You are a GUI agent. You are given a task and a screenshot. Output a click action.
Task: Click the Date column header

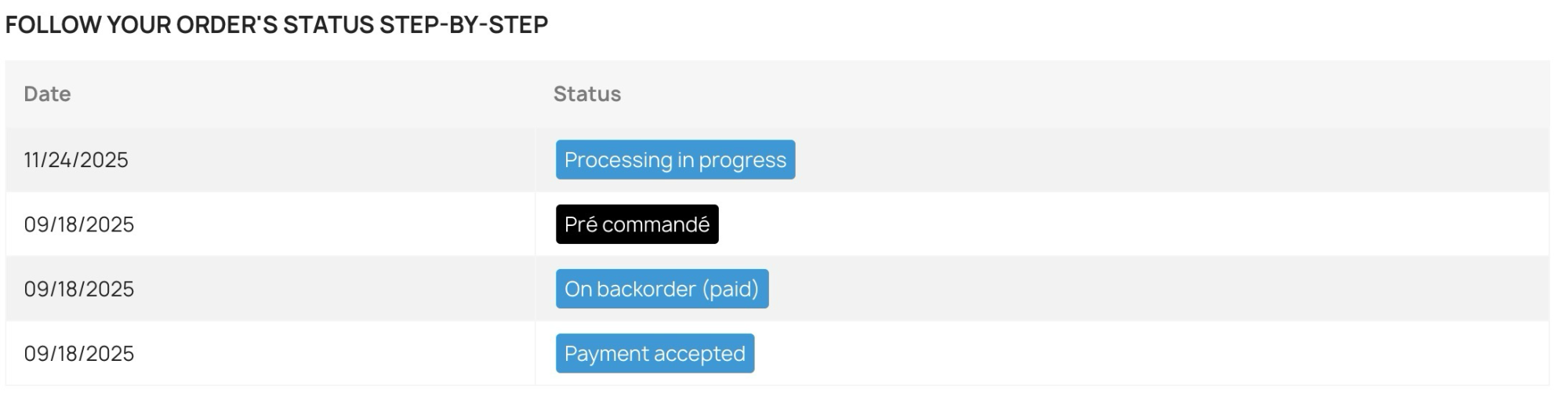tap(47, 93)
